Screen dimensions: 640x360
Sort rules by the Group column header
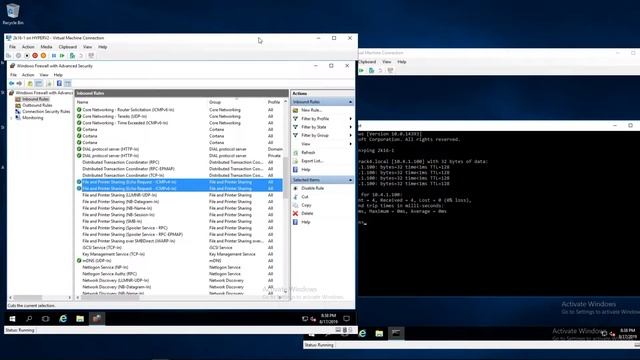point(237,102)
